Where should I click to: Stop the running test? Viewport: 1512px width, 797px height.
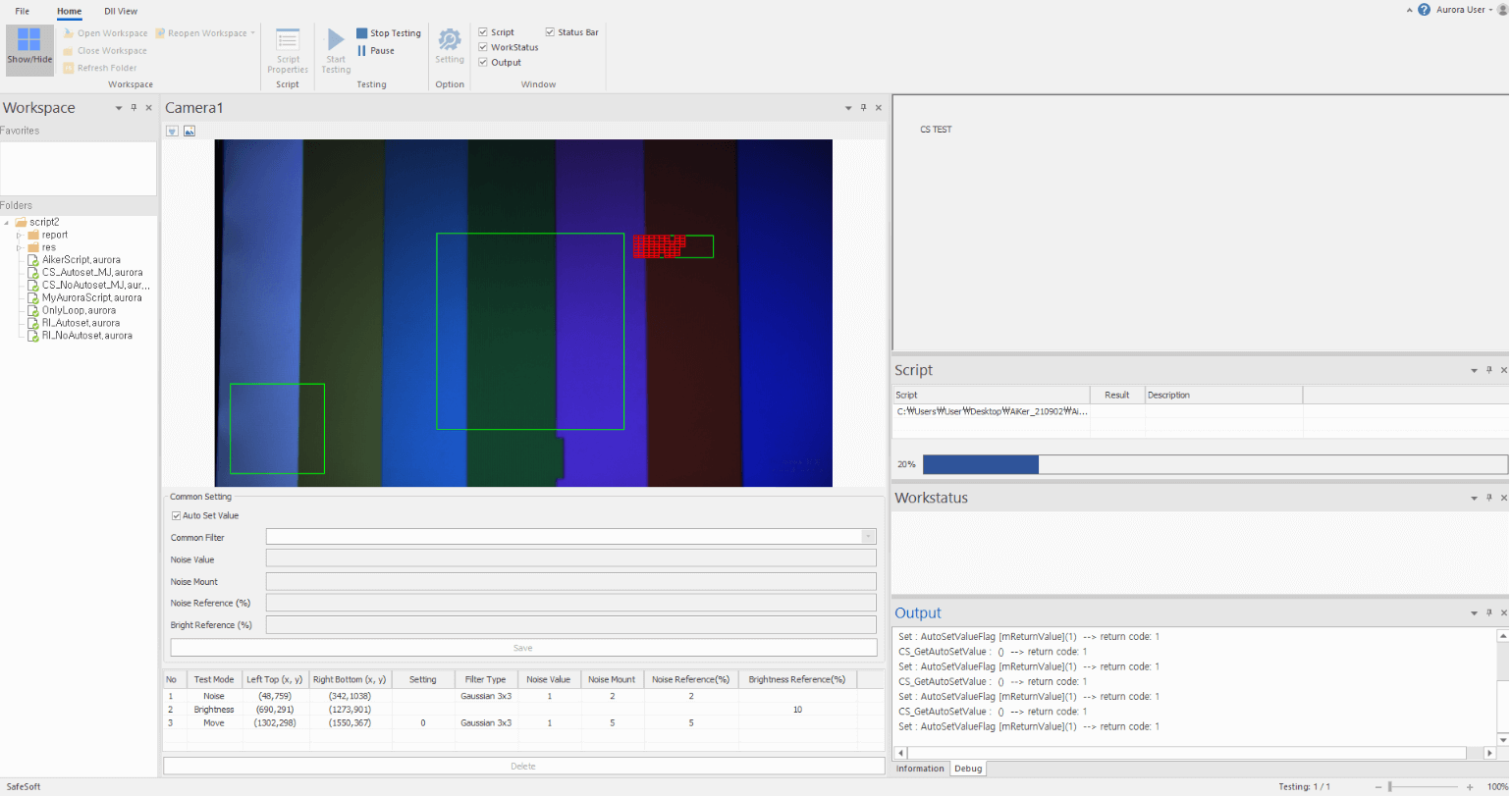[x=389, y=33]
